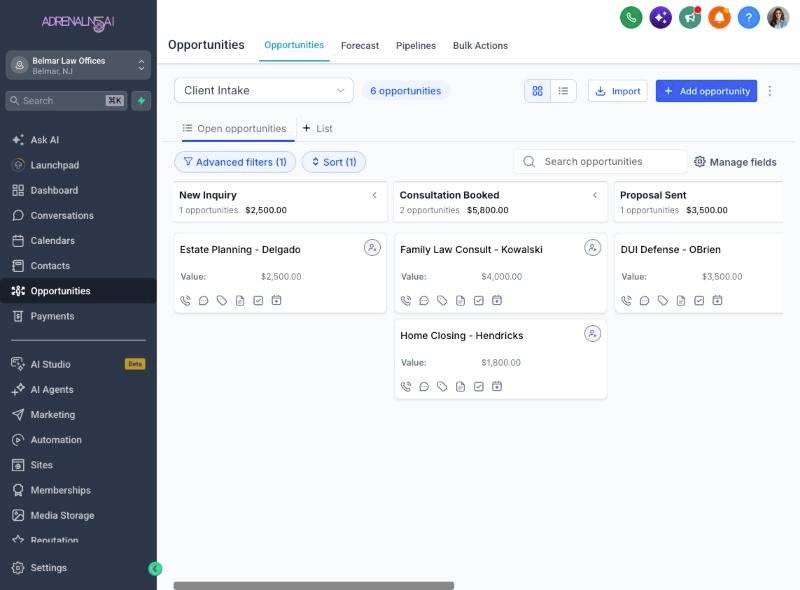Open the purple AI sparkle icon
The width and height of the screenshot is (800, 590).
(x=660, y=18)
